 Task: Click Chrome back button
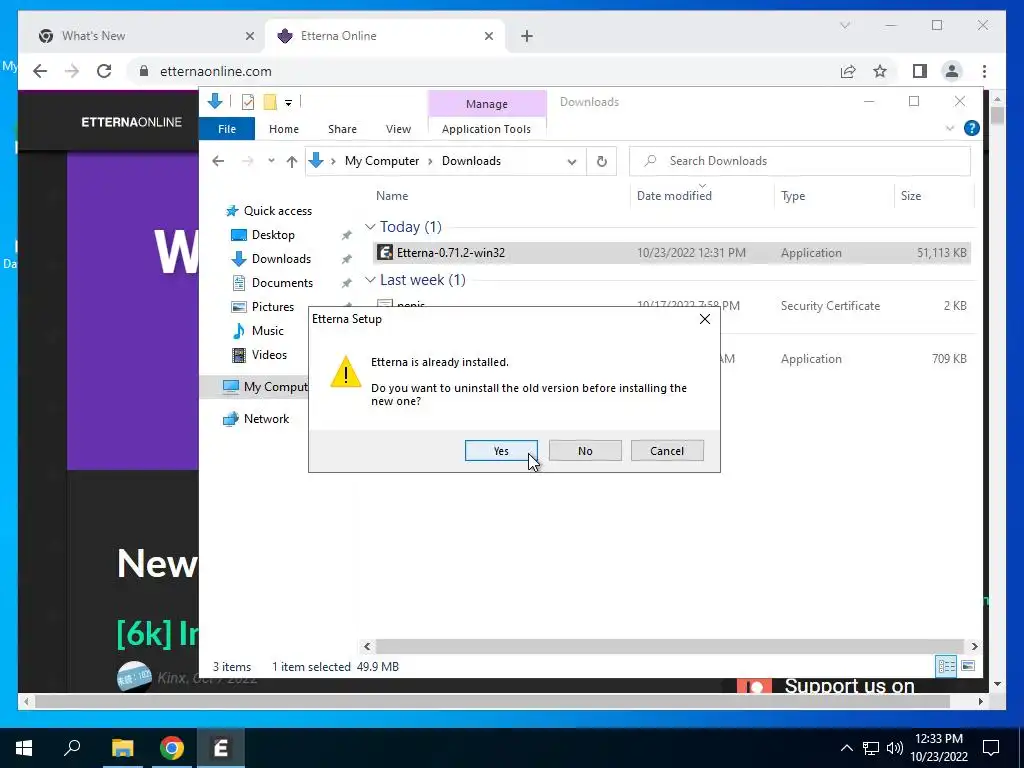coord(40,71)
